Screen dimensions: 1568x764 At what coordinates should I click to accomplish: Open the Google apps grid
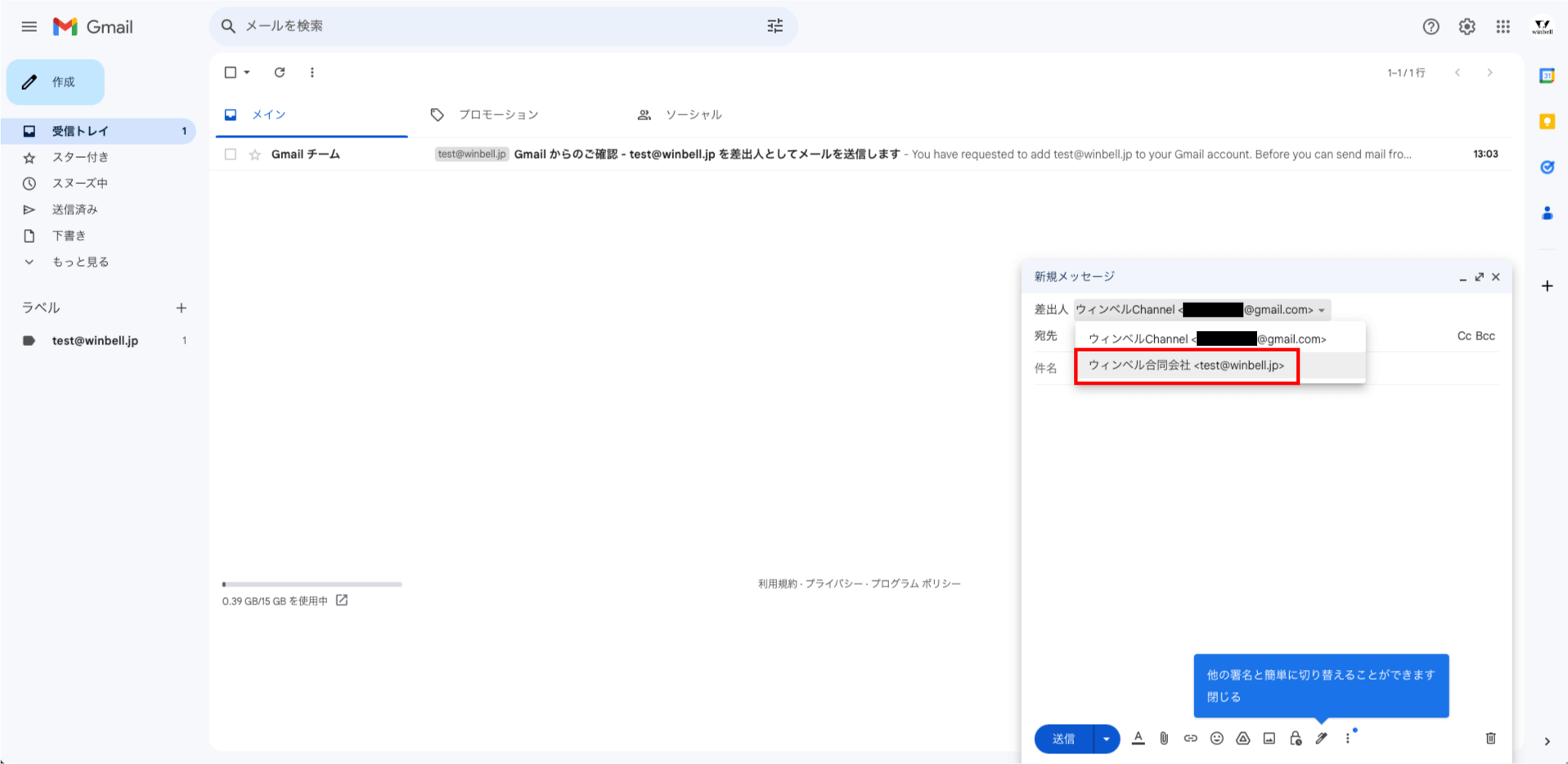1503,26
